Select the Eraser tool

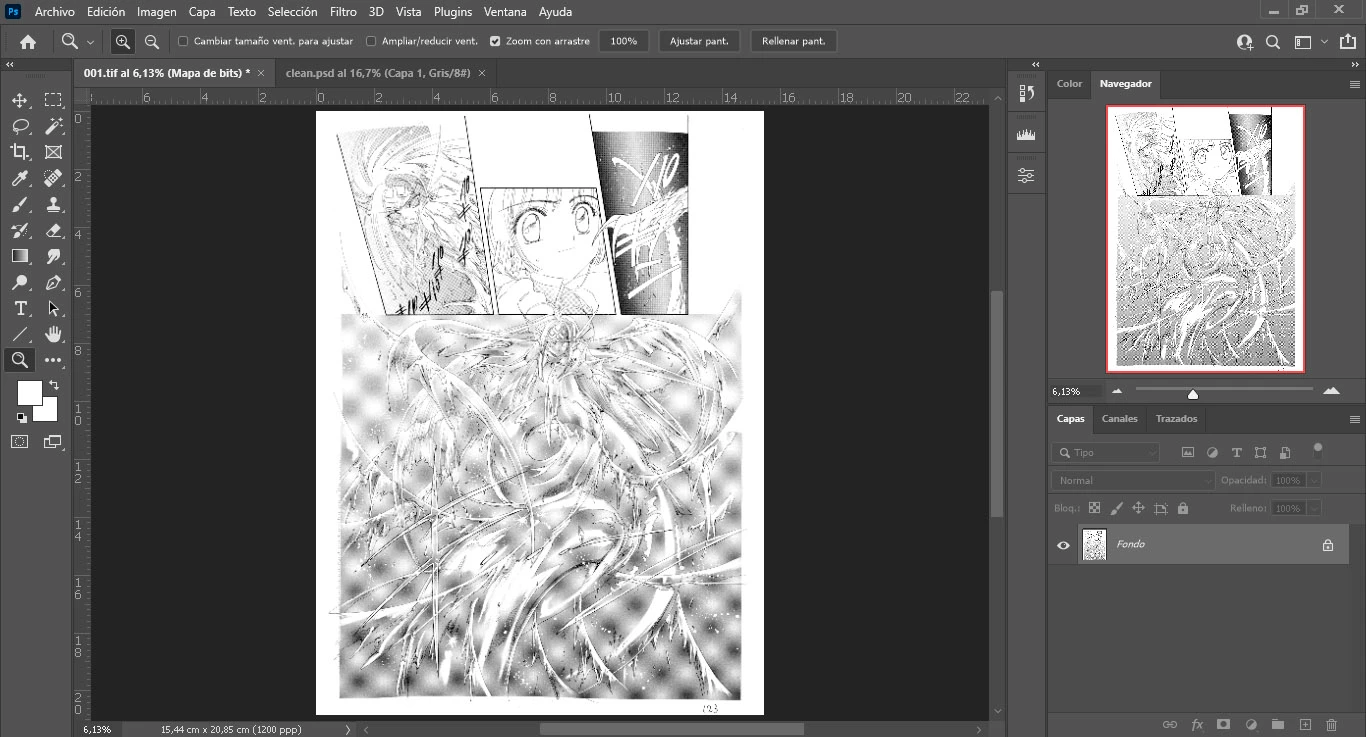coord(53,230)
